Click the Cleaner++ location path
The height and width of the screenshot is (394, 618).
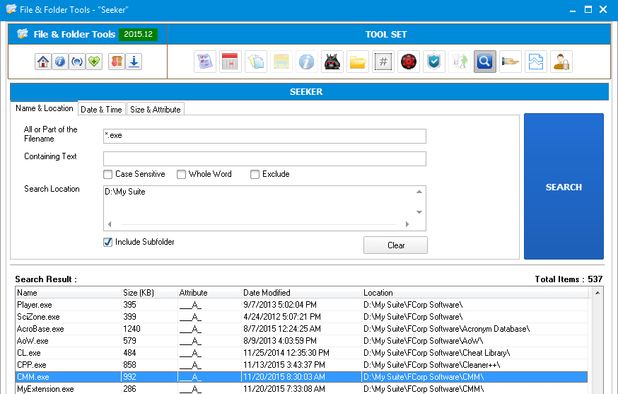coord(432,365)
